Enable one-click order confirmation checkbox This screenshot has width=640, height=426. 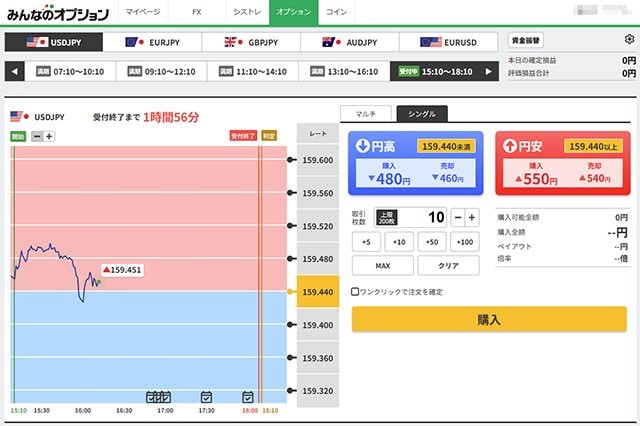tap(355, 291)
